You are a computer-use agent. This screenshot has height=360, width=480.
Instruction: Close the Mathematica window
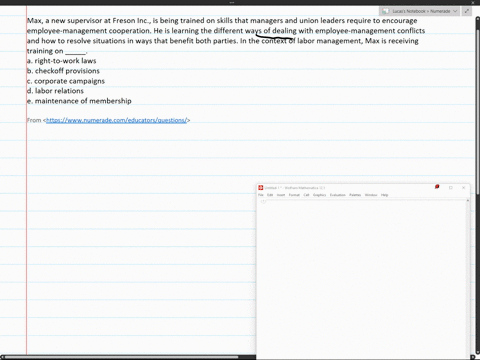463,188
